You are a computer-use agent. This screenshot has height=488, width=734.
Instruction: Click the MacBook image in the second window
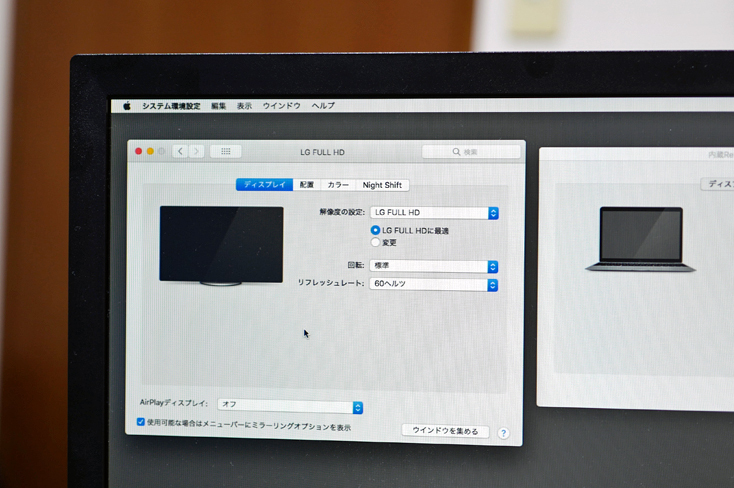coord(640,239)
